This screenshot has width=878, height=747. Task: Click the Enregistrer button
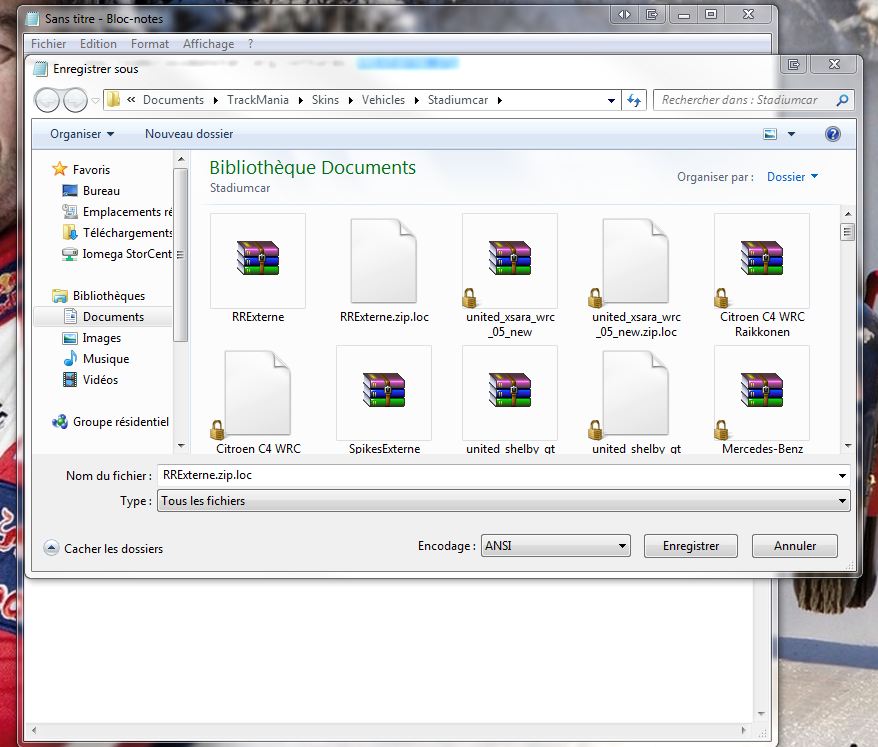tap(690, 545)
